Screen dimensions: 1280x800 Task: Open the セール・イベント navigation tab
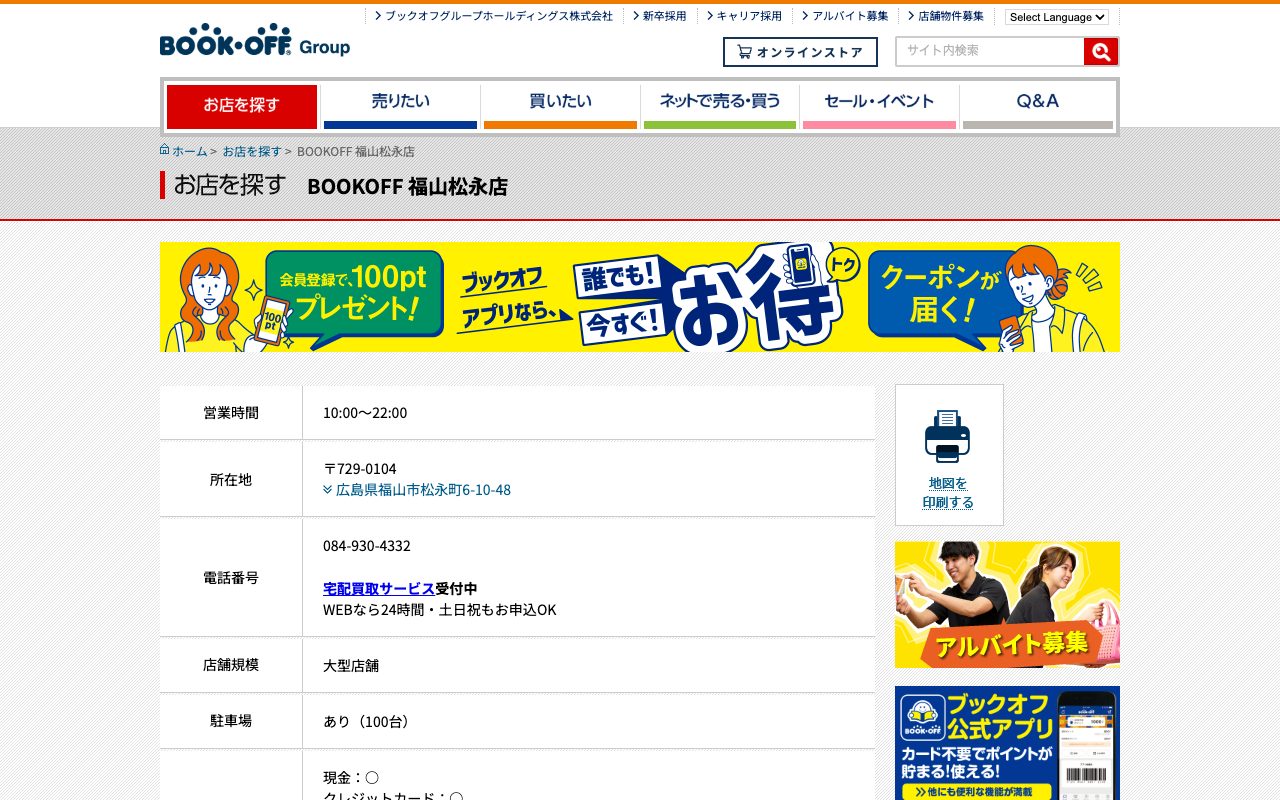tap(879, 106)
